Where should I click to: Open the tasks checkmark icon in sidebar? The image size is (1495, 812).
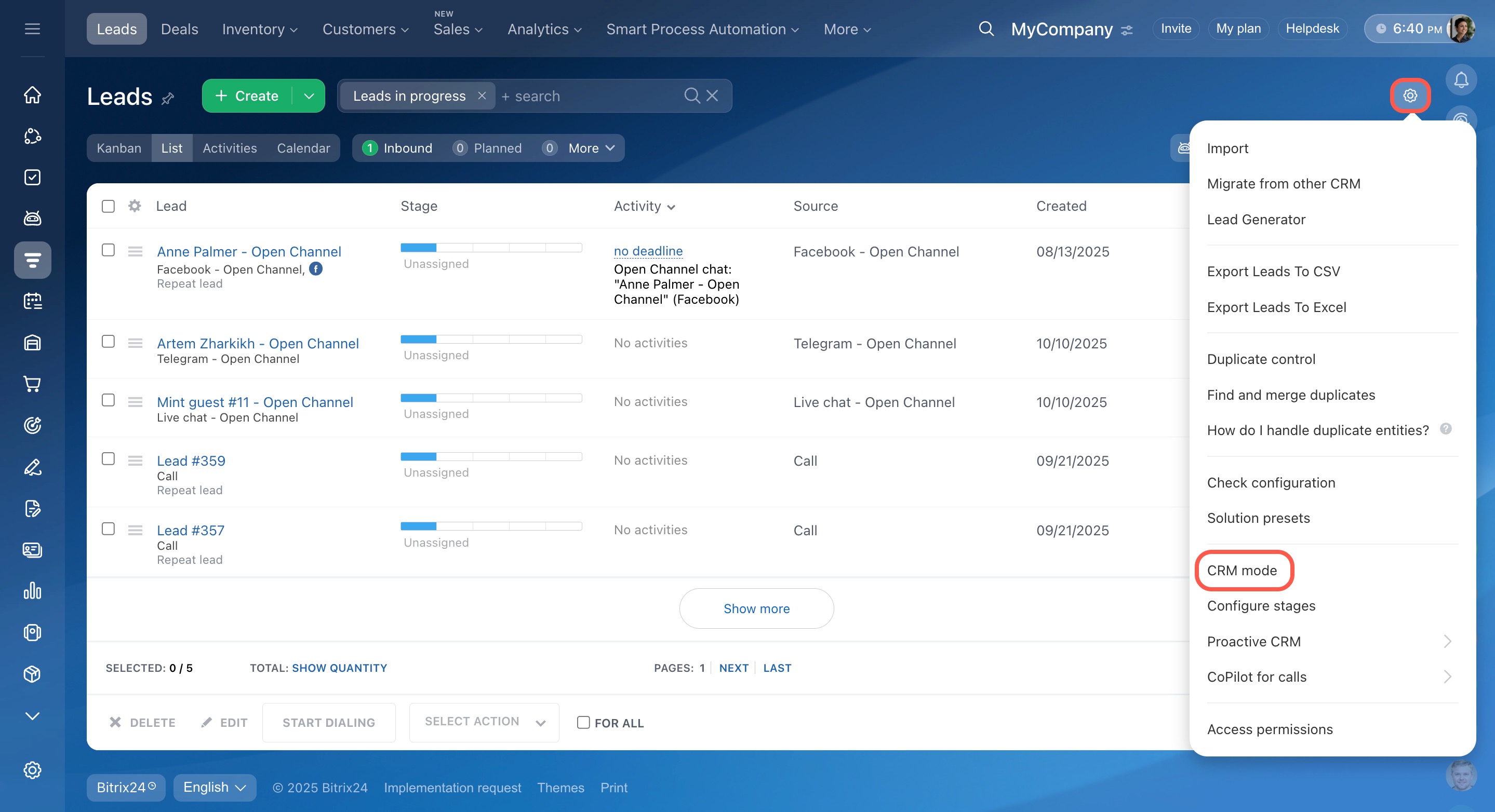[33, 177]
